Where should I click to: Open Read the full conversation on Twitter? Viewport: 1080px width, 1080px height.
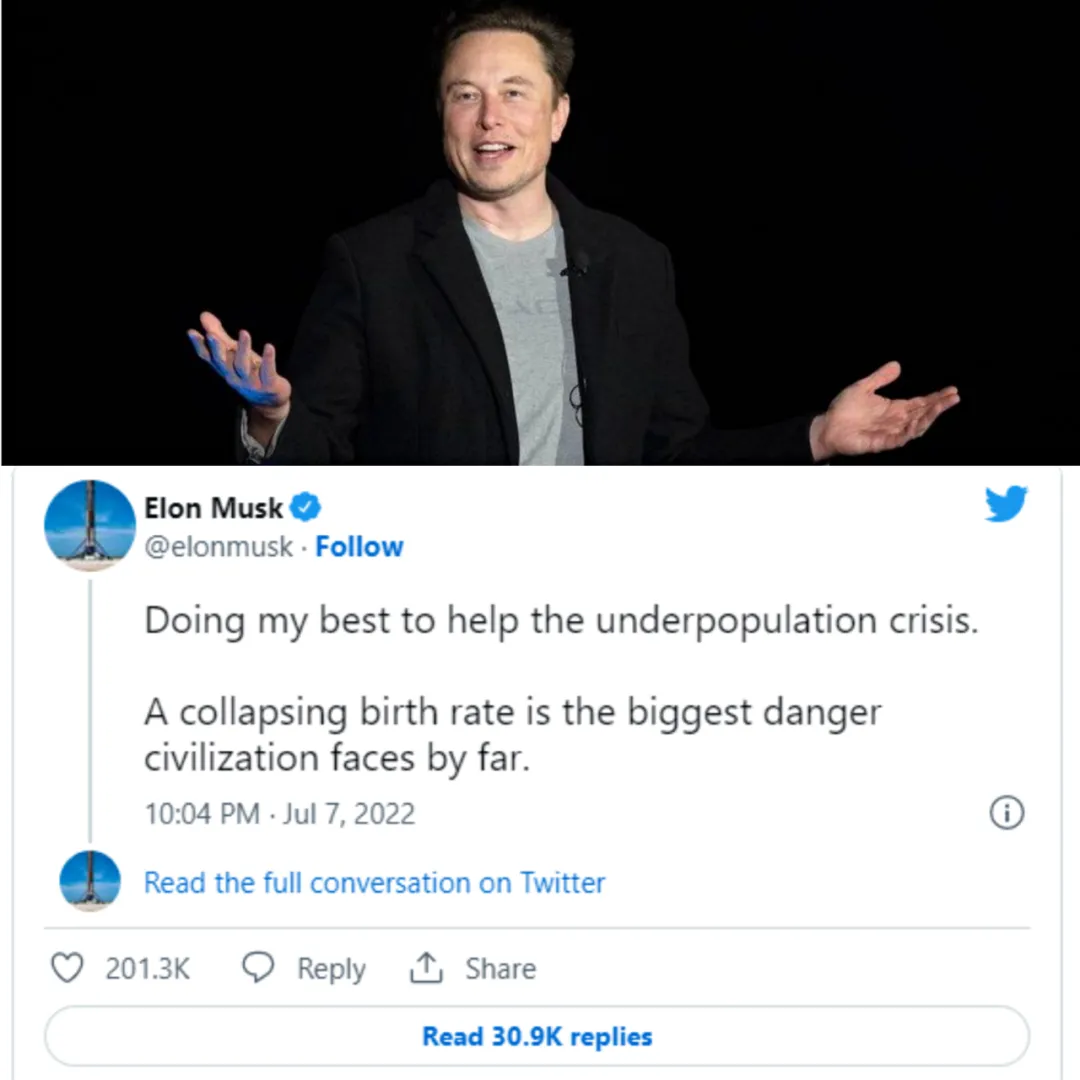coord(374,882)
